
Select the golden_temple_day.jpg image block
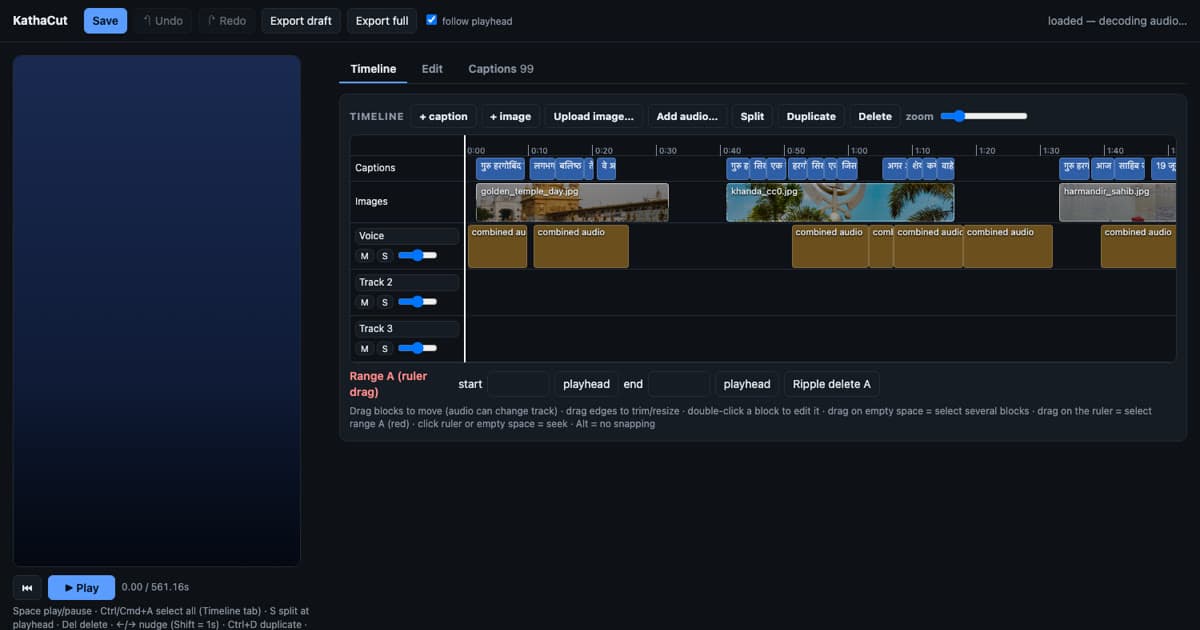click(572, 202)
